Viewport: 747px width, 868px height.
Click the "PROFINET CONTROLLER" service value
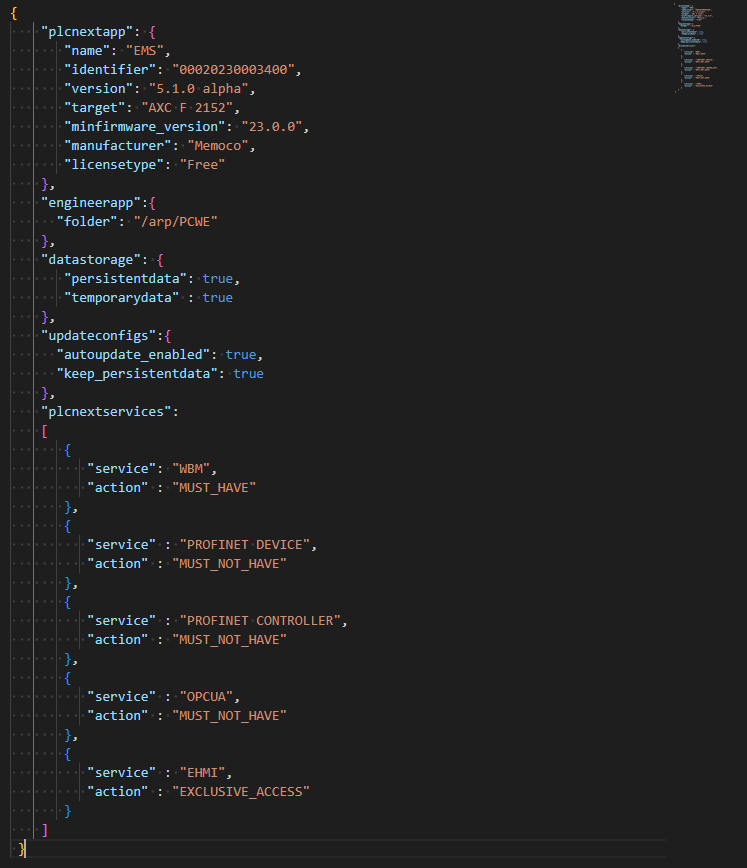coord(262,620)
